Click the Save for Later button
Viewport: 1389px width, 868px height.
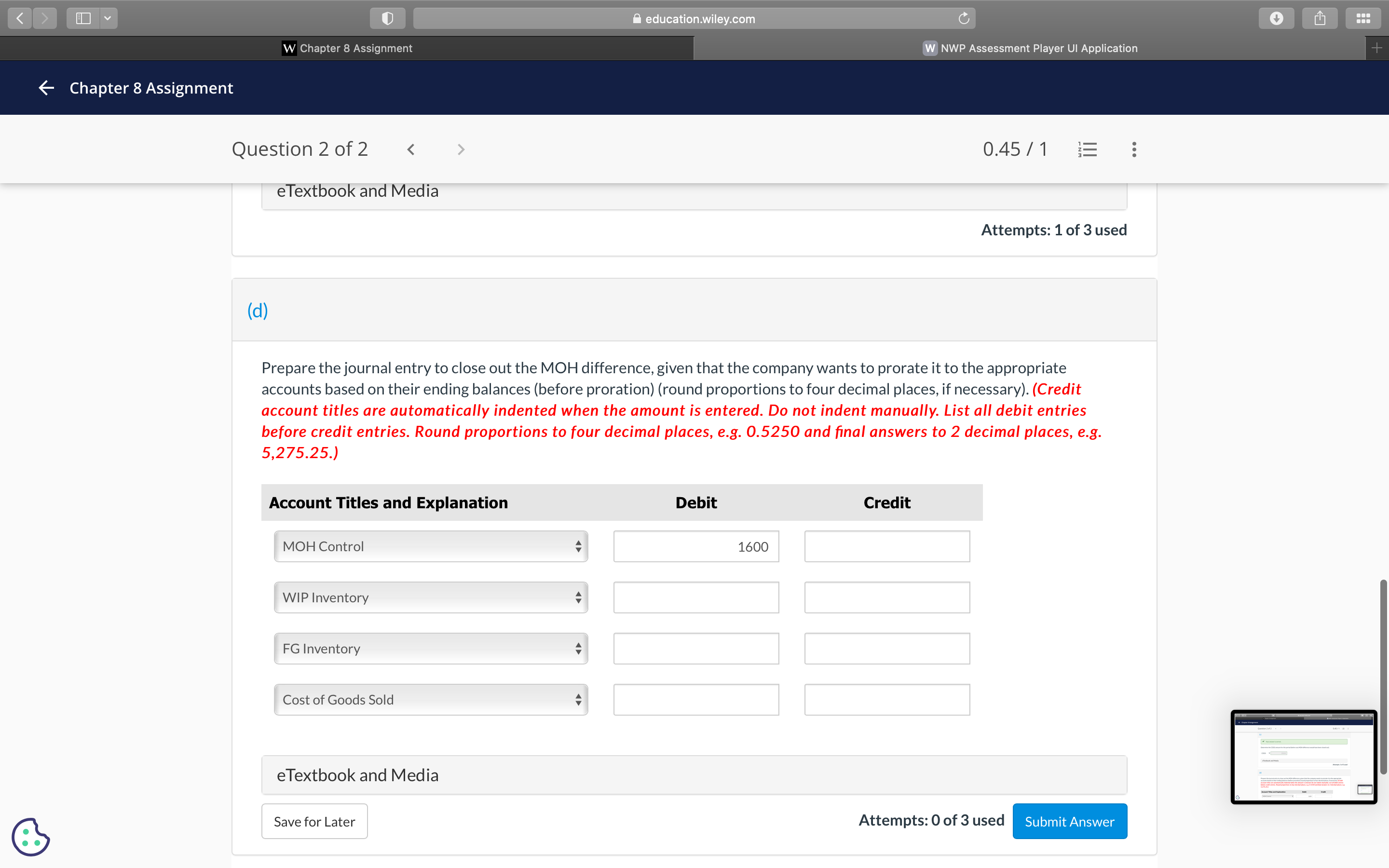coord(314,822)
